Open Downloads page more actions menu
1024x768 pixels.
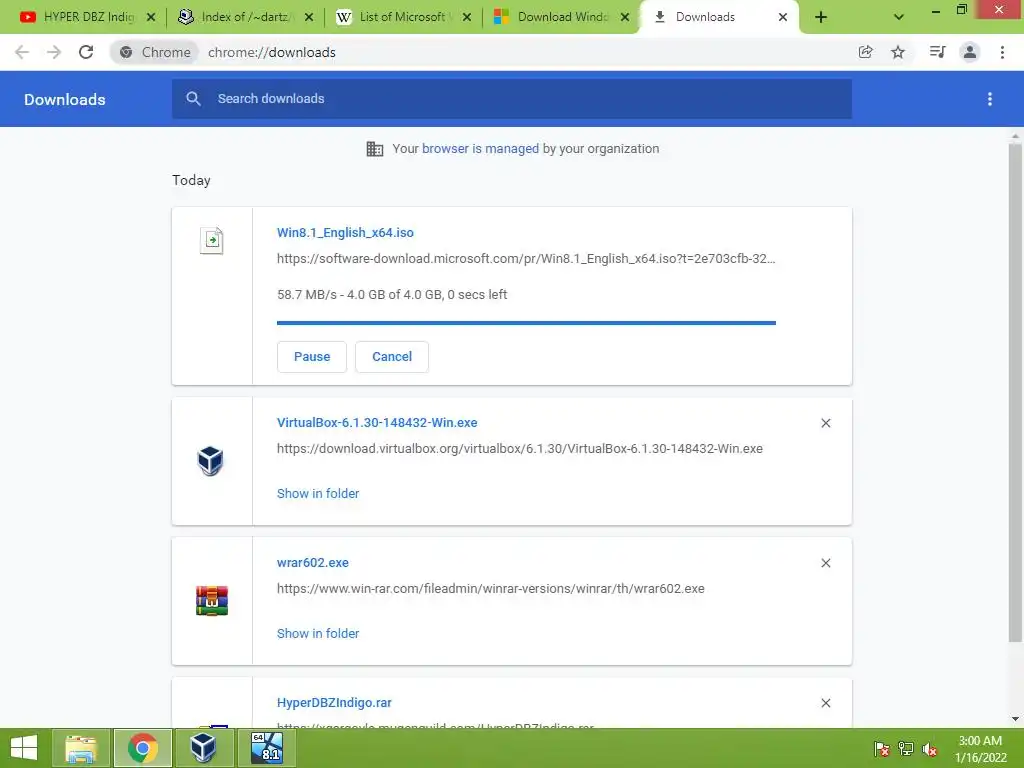coord(990,99)
